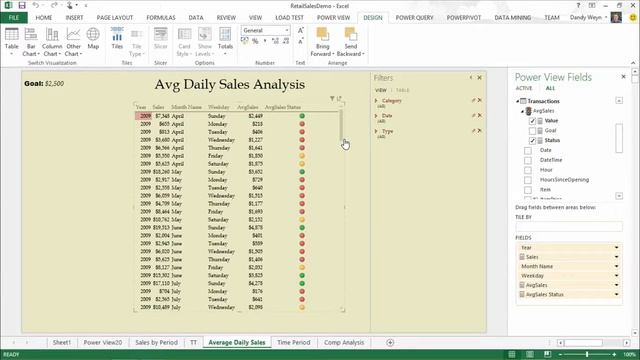Clear the Type filter with eraser icon

pos(473,131)
